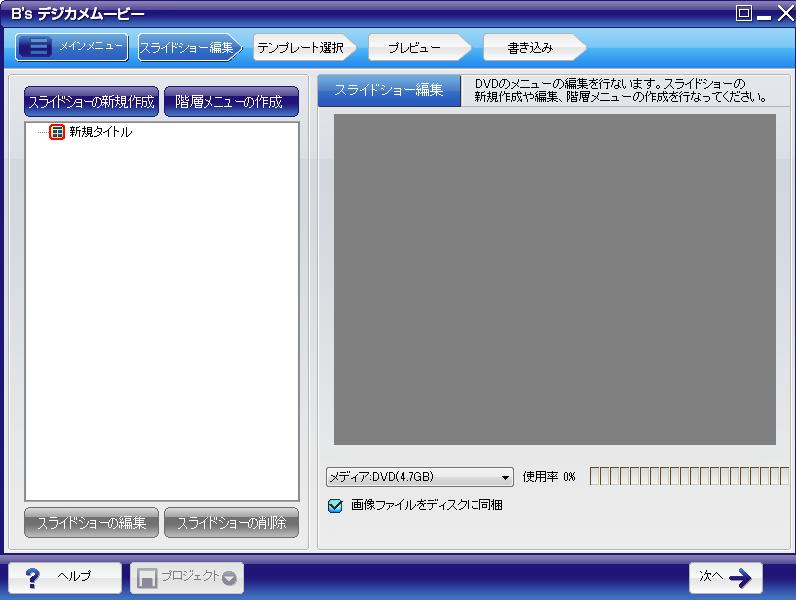796x600 pixels.
Task: Go to the テンプレート選択 step
Action: coord(305,47)
